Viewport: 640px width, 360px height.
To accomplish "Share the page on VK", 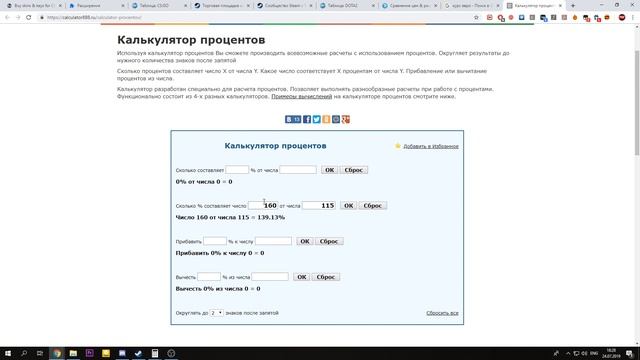I will [x=293, y=119].
